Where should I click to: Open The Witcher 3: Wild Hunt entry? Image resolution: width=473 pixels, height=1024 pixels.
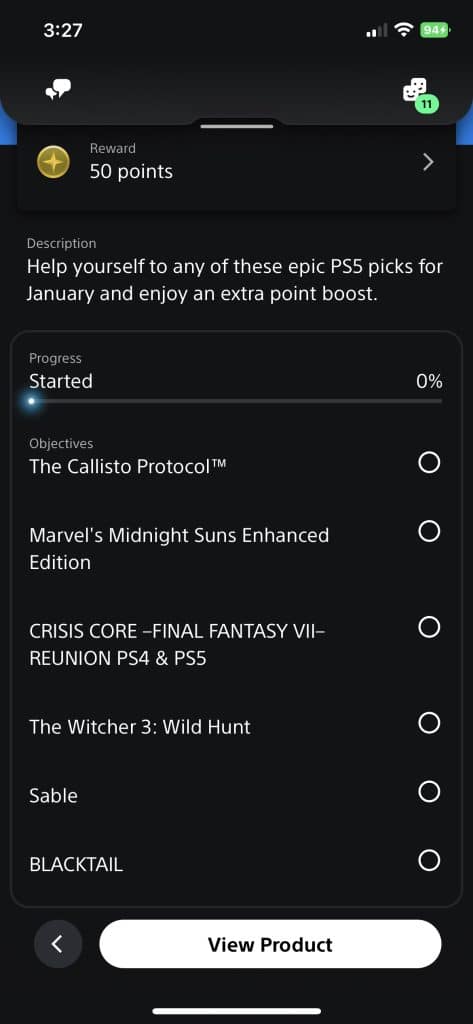140,727
